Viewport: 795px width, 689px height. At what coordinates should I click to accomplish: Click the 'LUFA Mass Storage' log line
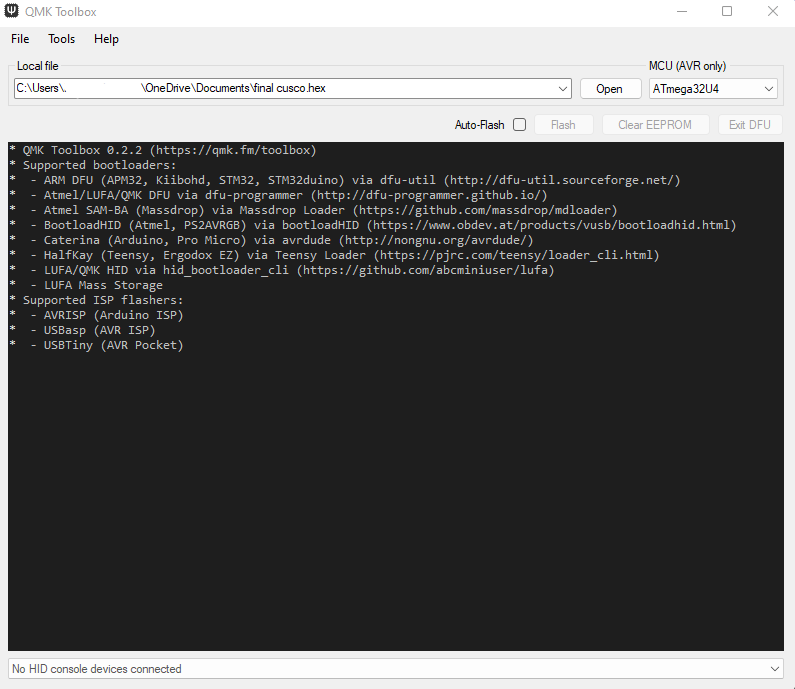(86, 285)
